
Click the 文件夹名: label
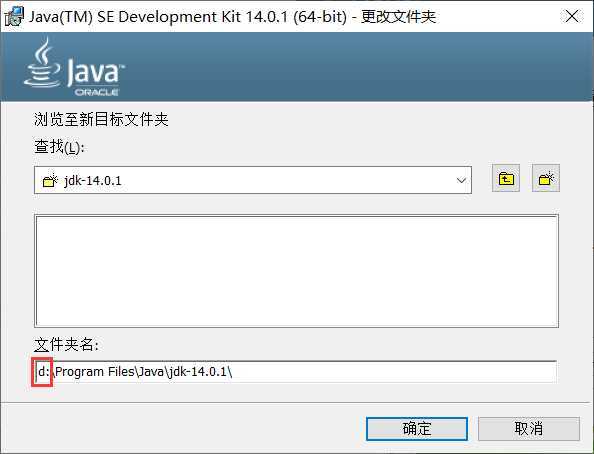[66, 344]
